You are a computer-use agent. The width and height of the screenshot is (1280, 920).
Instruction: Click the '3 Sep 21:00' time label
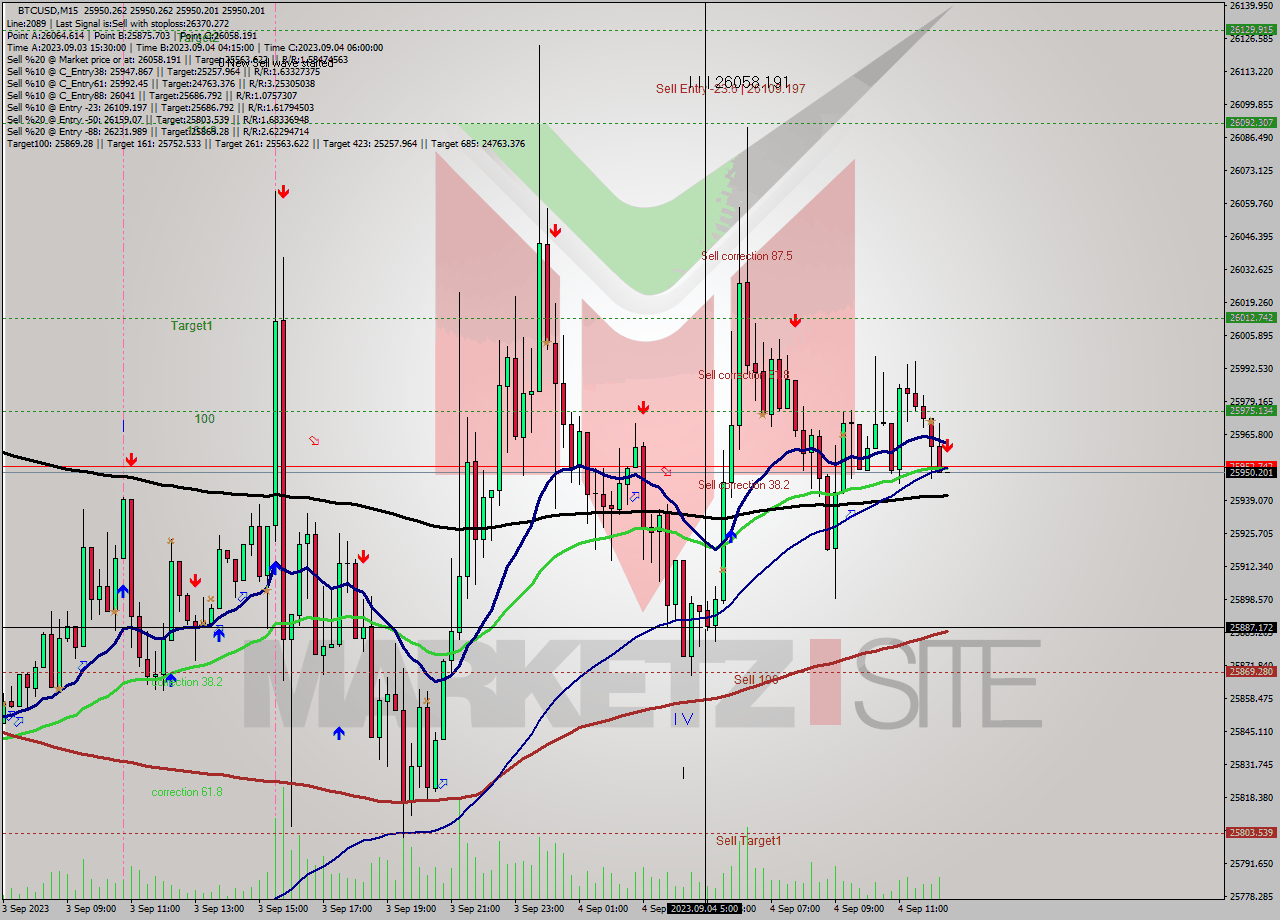tap(475, 908)
